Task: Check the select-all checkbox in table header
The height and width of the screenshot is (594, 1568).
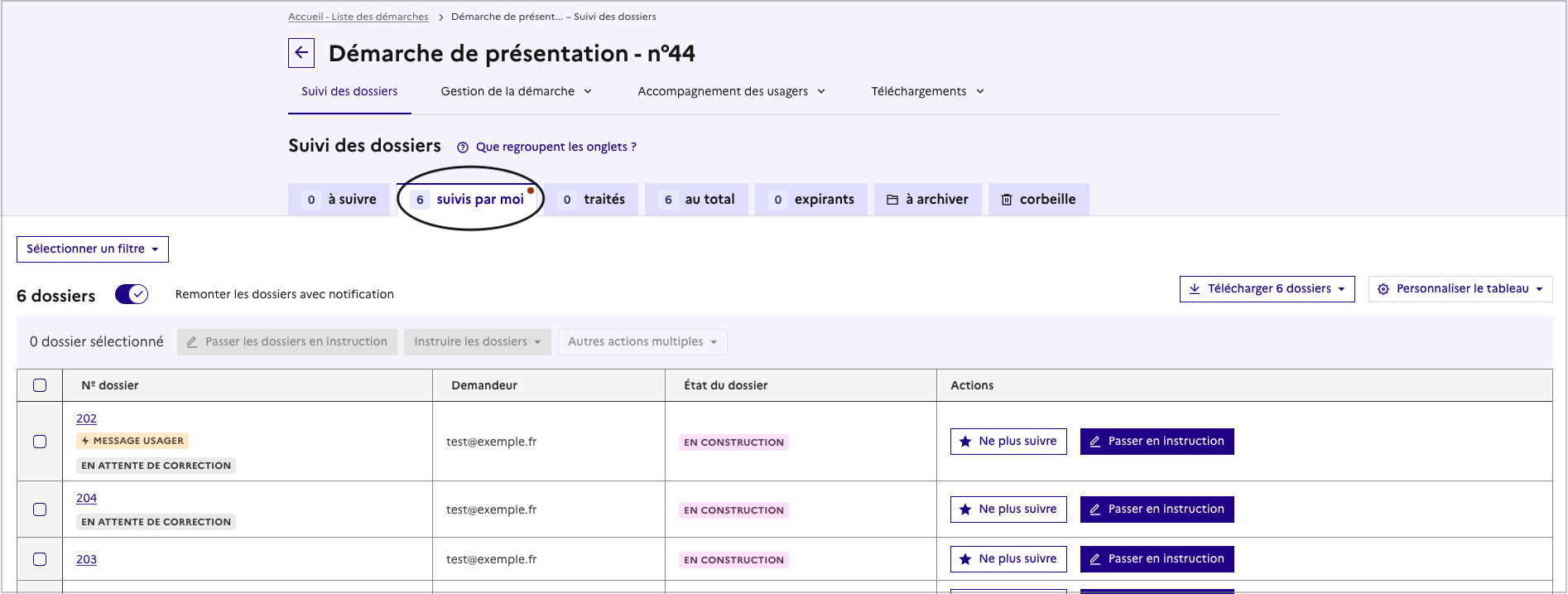Action: point(40,385)
